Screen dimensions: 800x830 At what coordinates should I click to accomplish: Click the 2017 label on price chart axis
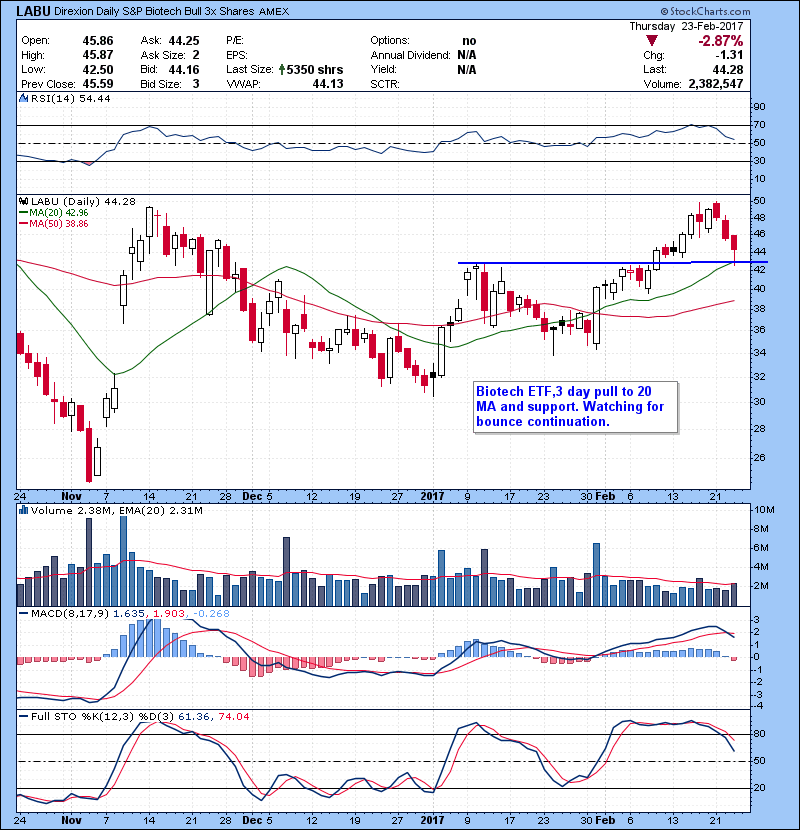coord(432,496)
